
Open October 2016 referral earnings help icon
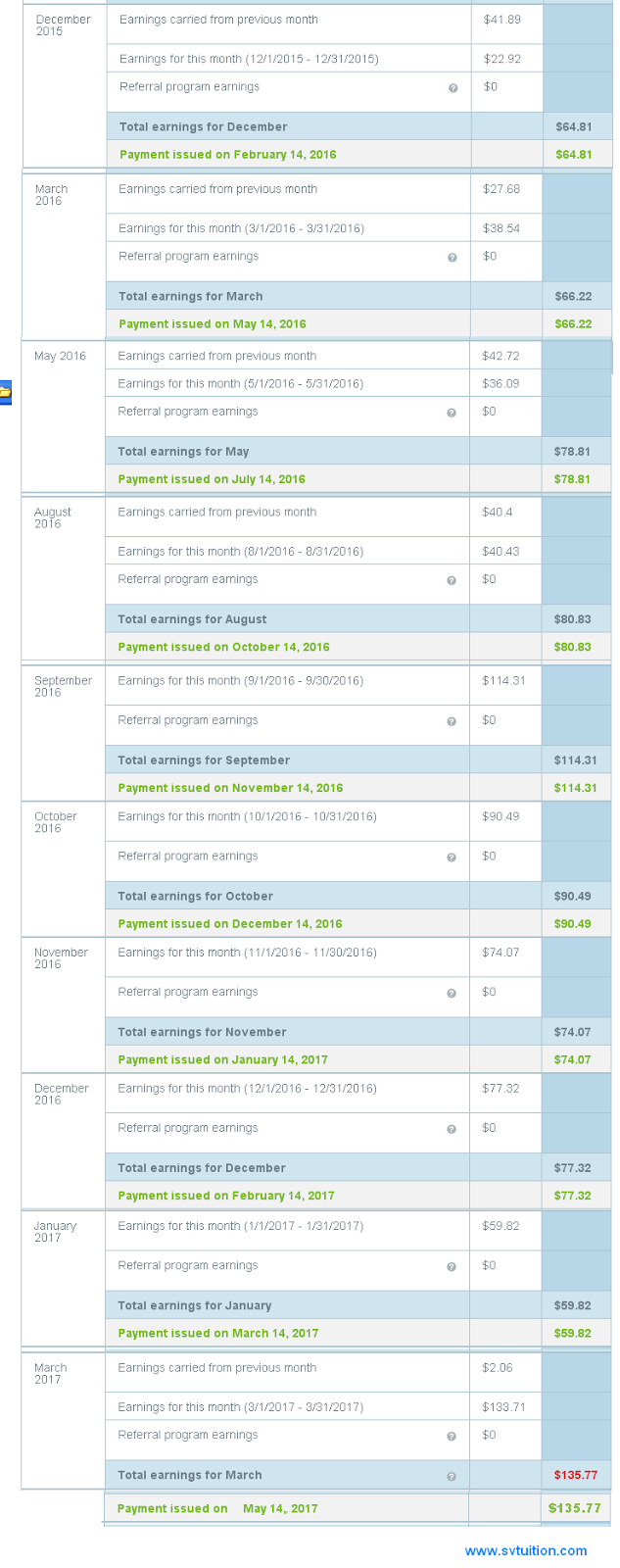click(452, 857)
